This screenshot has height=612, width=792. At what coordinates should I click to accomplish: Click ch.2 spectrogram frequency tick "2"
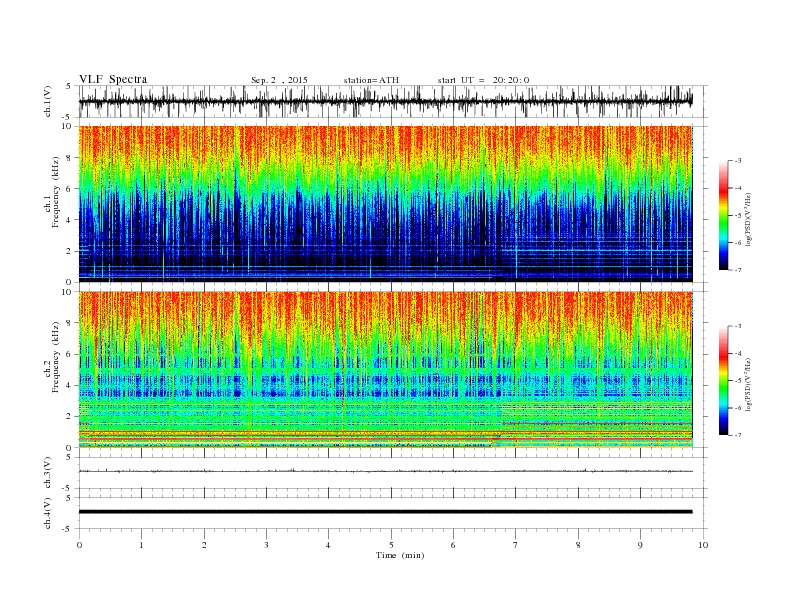[x=69, y=417]
